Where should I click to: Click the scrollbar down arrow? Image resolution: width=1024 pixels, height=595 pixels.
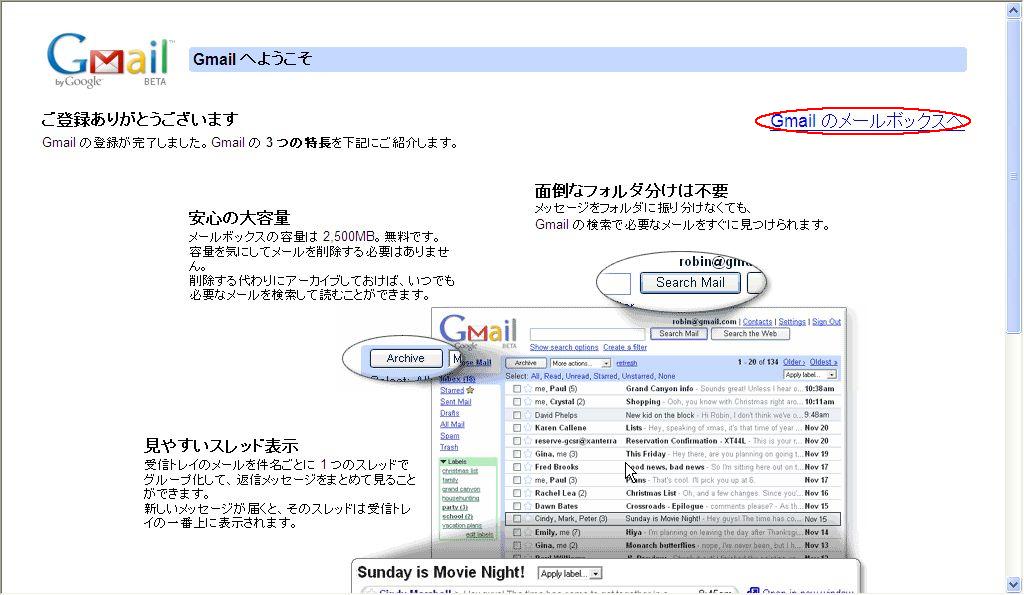pyautogui.click(x=1015, y=586)
